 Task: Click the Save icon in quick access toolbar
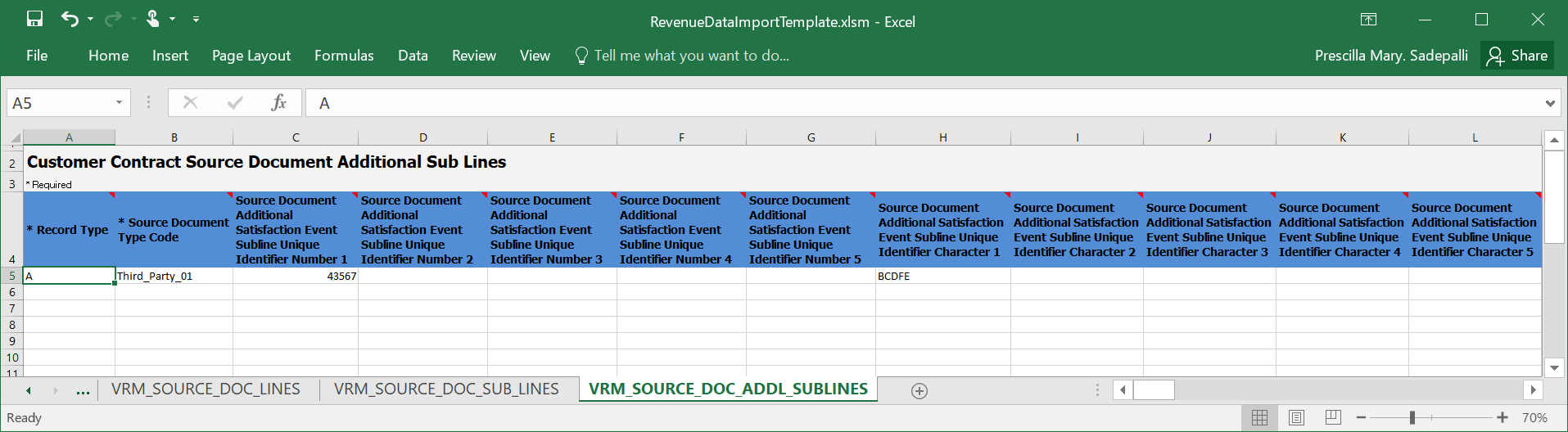(35, 19)
